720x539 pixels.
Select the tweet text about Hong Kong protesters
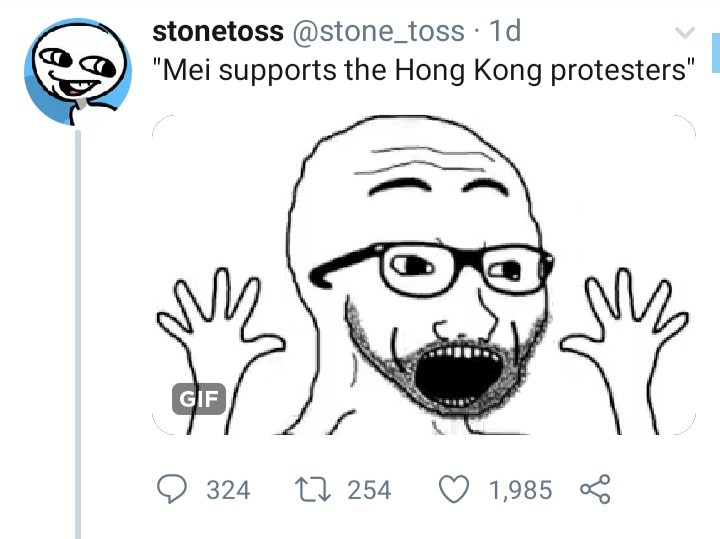click(423, 70)
